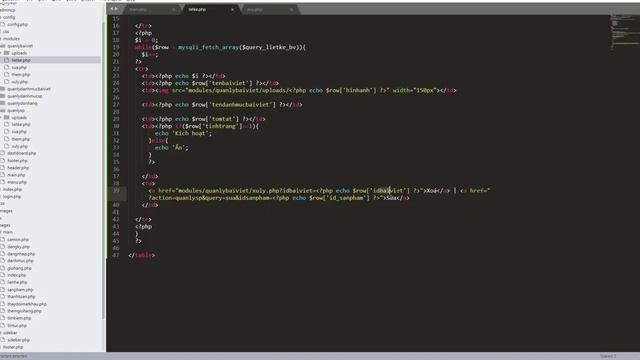Click file icon beside timkiem.php

pyautogui.click(x=2, y=318)
